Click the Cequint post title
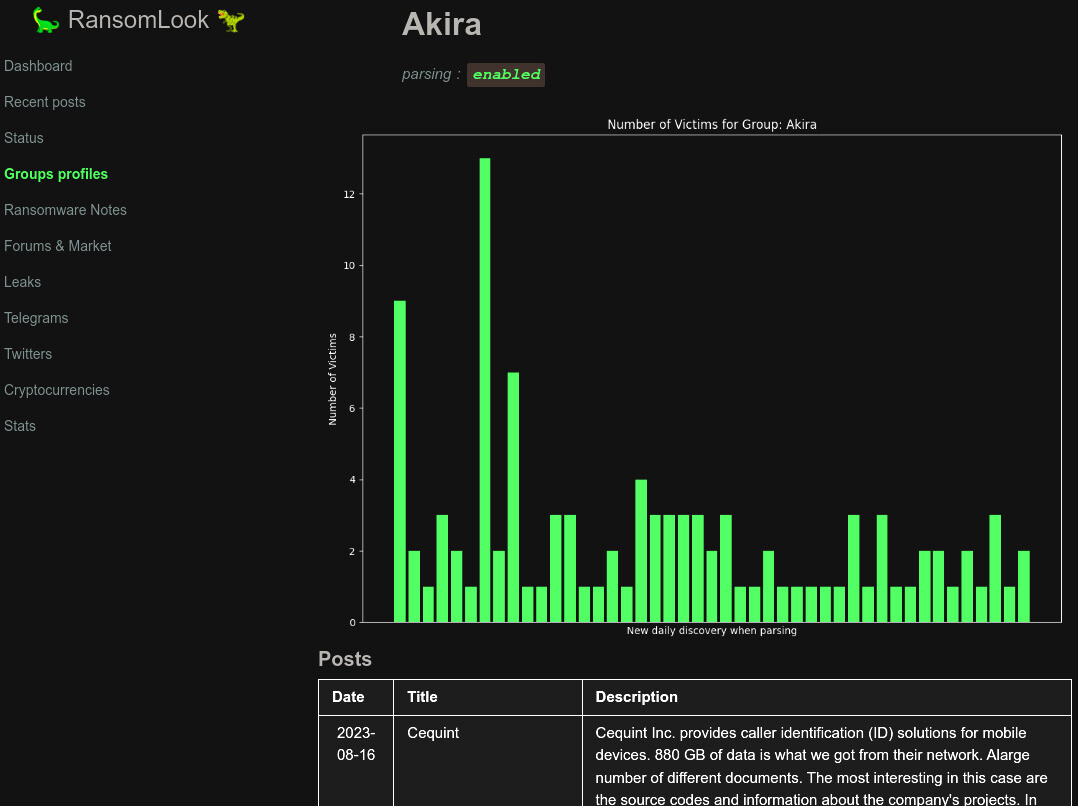Viewport: 1078px width, 806px height. click(433, 733)
